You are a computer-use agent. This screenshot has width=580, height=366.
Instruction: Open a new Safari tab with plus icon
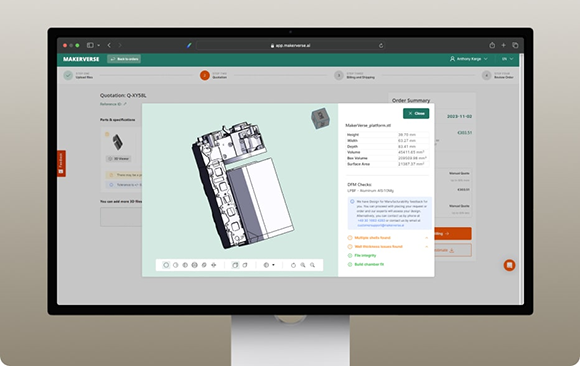[503, 45]
